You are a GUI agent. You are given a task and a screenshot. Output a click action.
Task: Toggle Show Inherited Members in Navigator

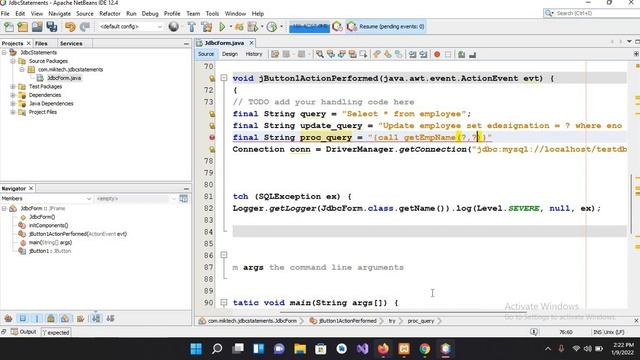(8, 318)
